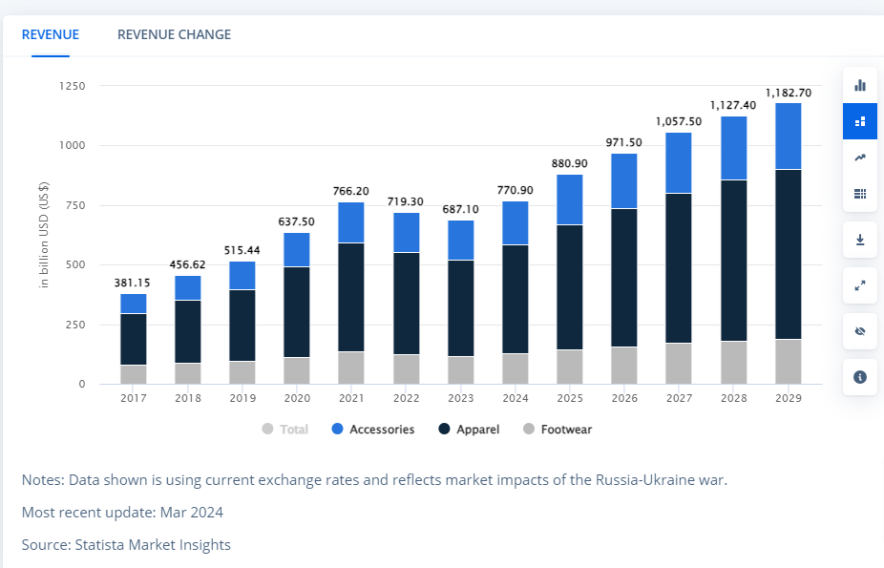Image resolution: width=884 pixels, height=568 pixels.
Task: Click the Accessories blue legend dot
Action: [338, 429]
